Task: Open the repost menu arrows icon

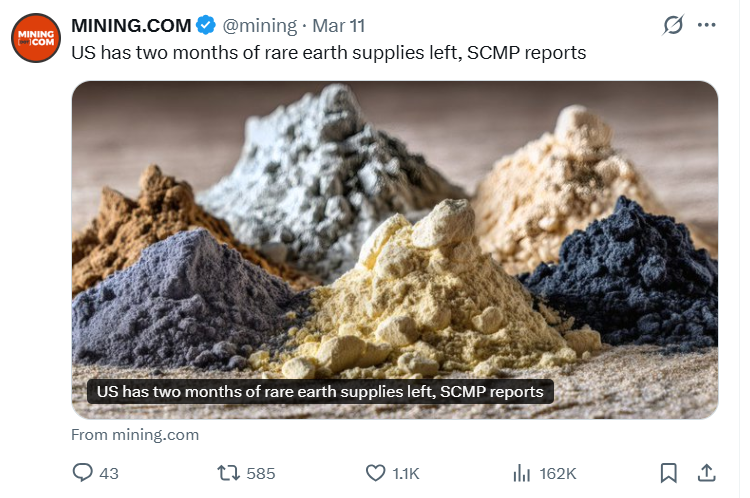Action: [228, 473]
